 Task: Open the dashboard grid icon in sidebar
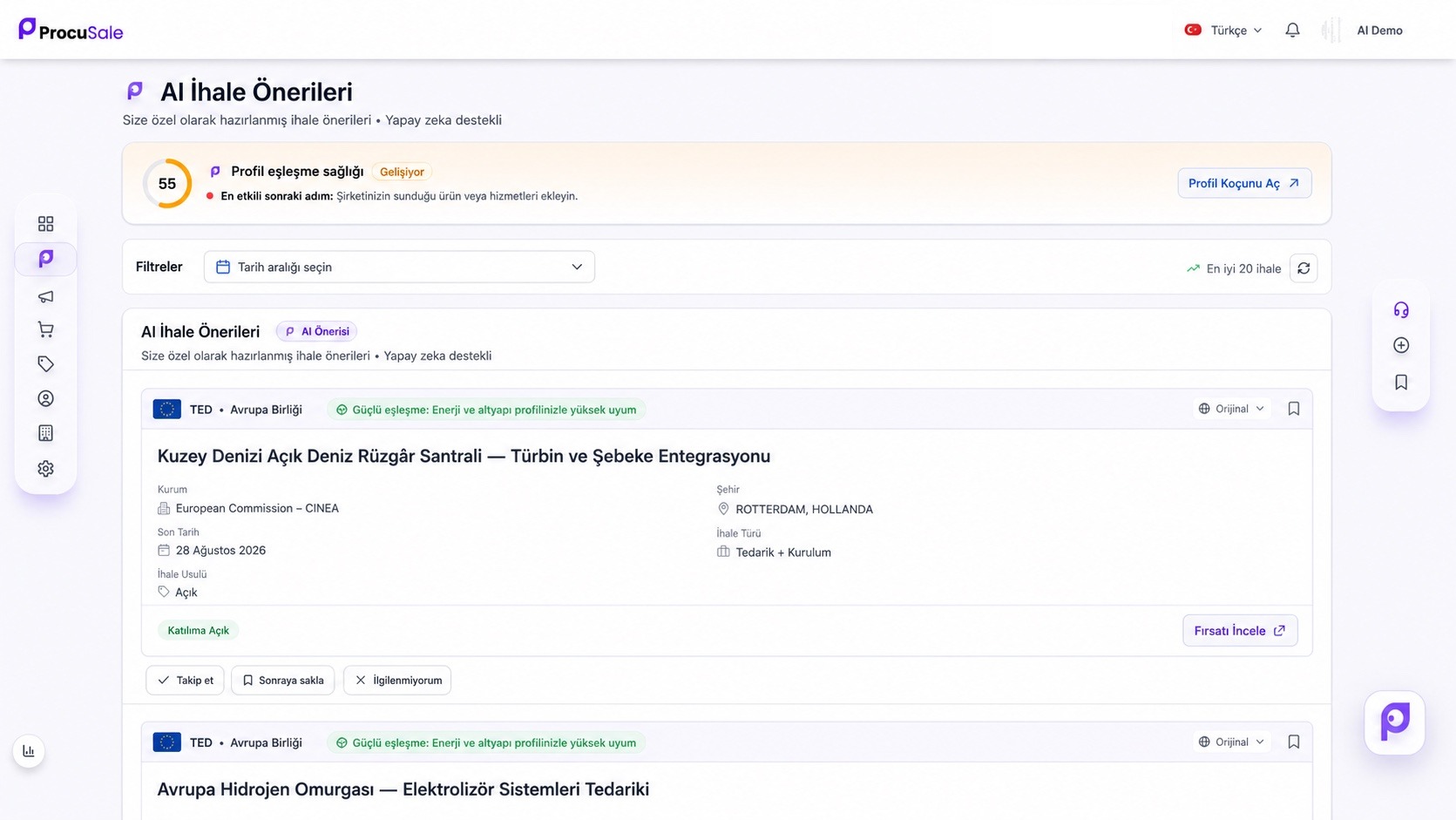pyautogui.click(x=45, y=224)
